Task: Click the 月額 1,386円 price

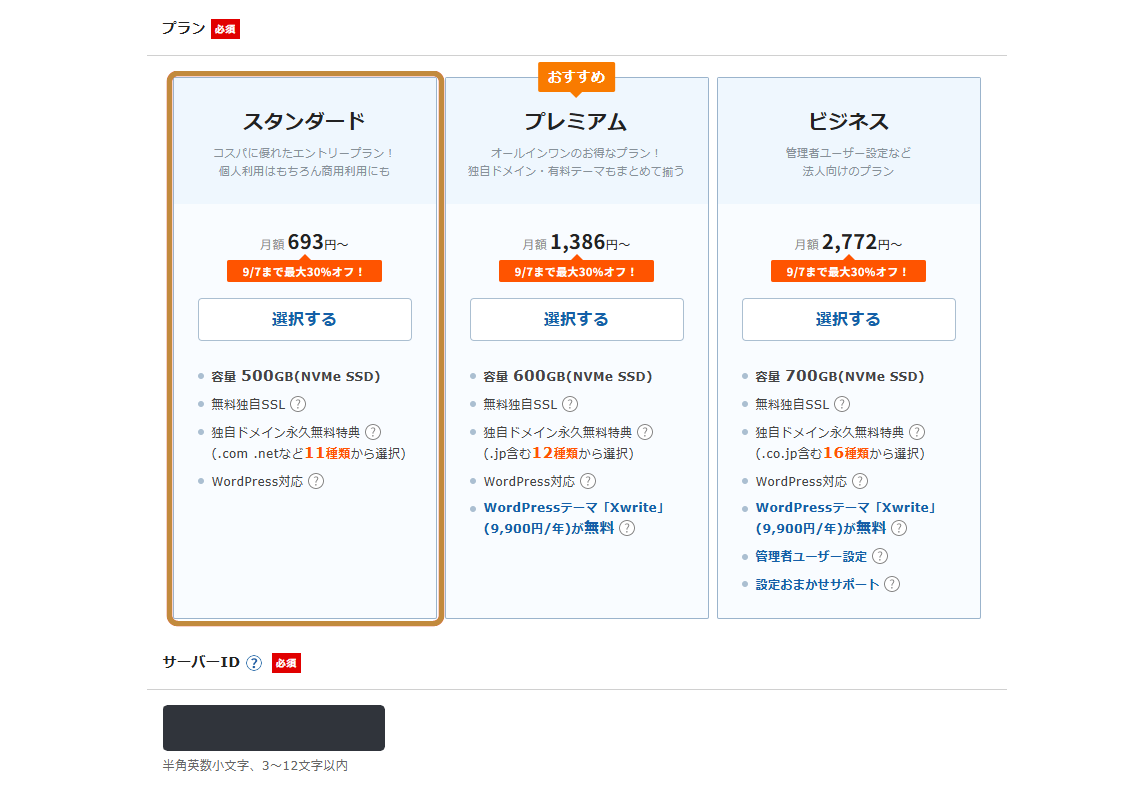Action: pyautogui.click(x=576, y=242)
